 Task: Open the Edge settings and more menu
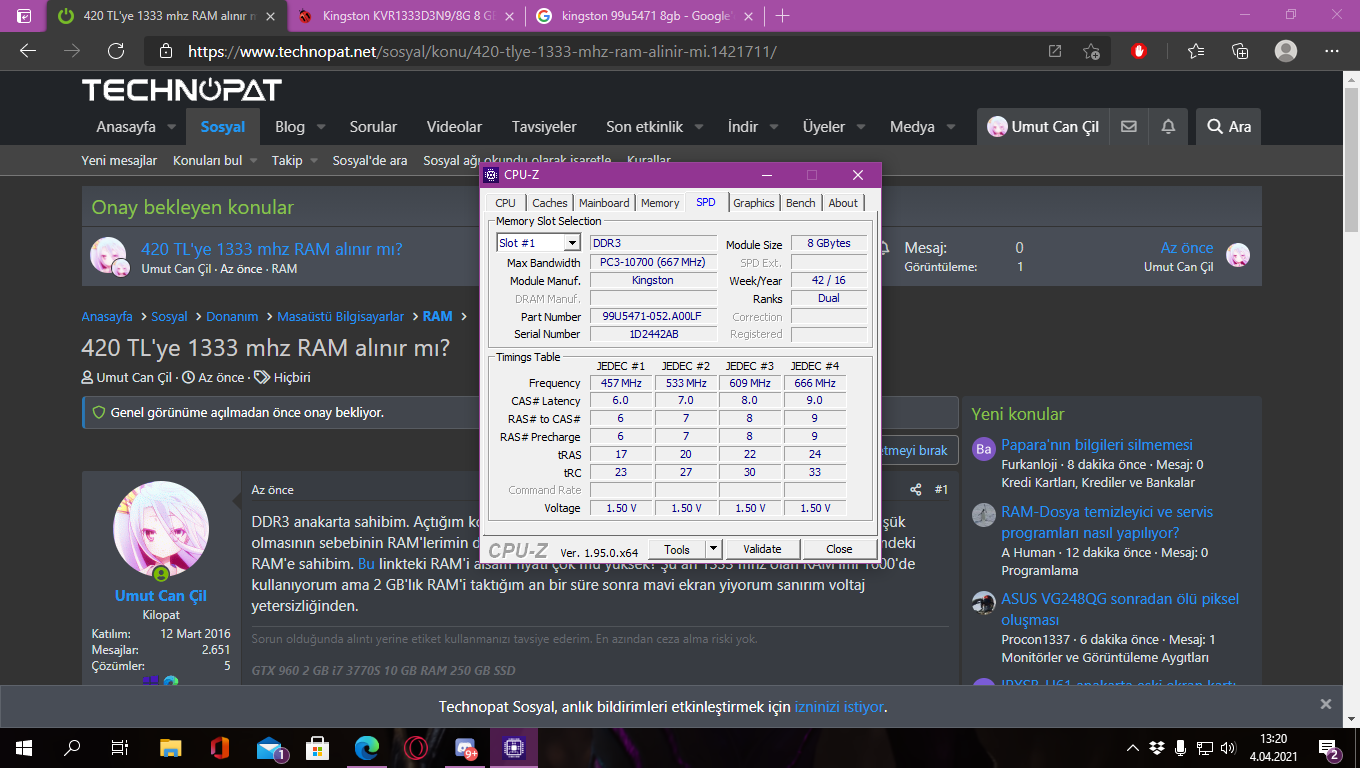coord(1332,51)
